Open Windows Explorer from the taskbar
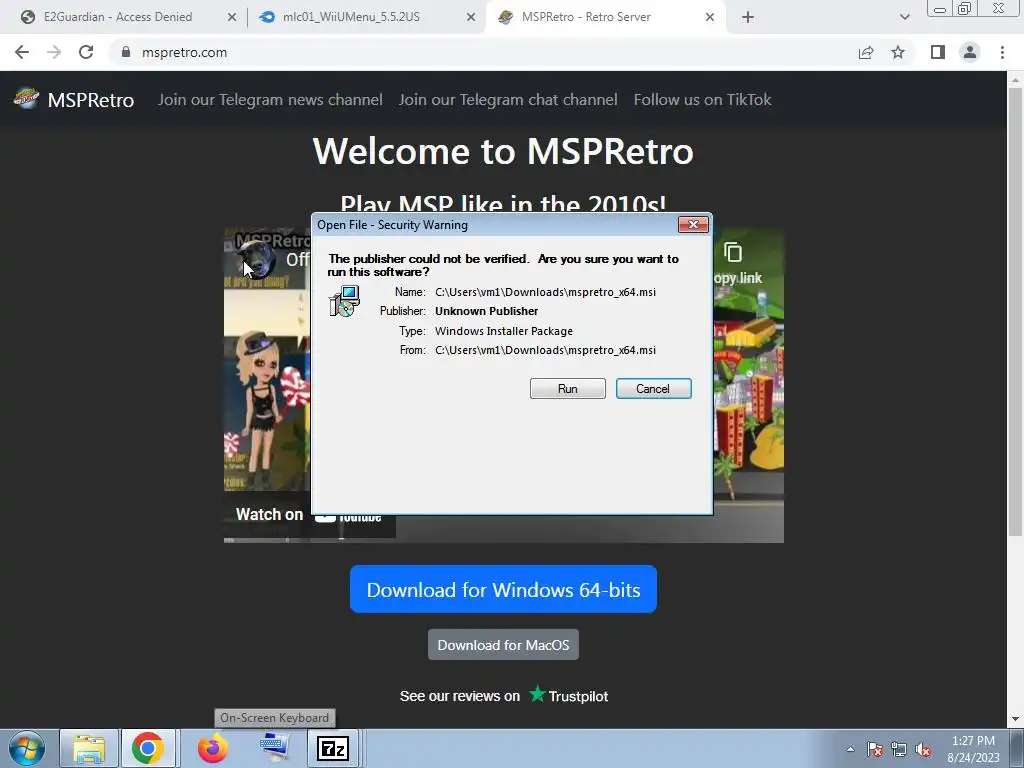This screenshot has width=1024, height=768. [x=89, y=748]
